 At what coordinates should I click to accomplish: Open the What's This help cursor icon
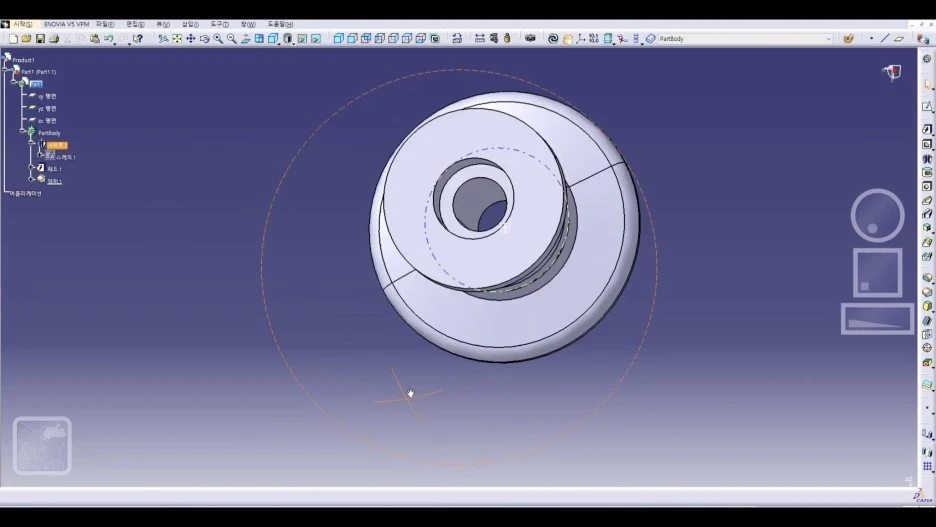click(x=137, y=39)
